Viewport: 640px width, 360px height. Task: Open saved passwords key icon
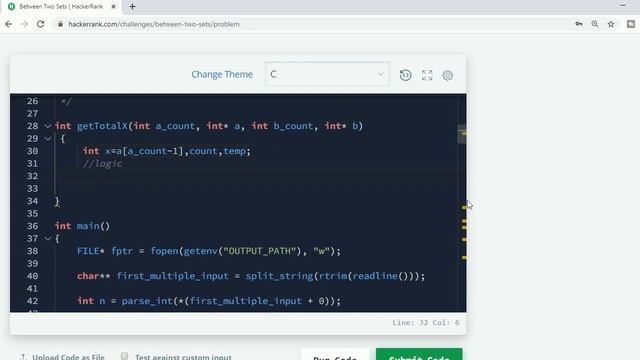click(x=579, y=24)
